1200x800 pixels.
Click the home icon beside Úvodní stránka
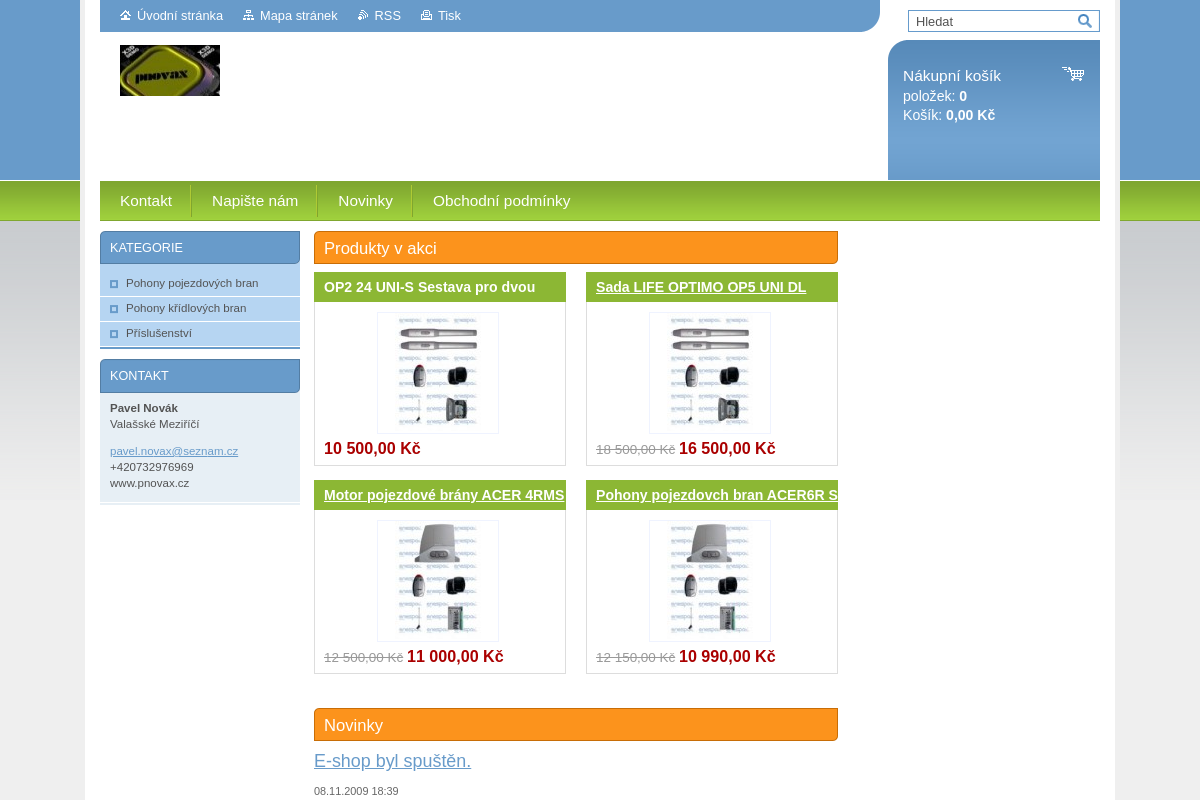coord(125,16)
